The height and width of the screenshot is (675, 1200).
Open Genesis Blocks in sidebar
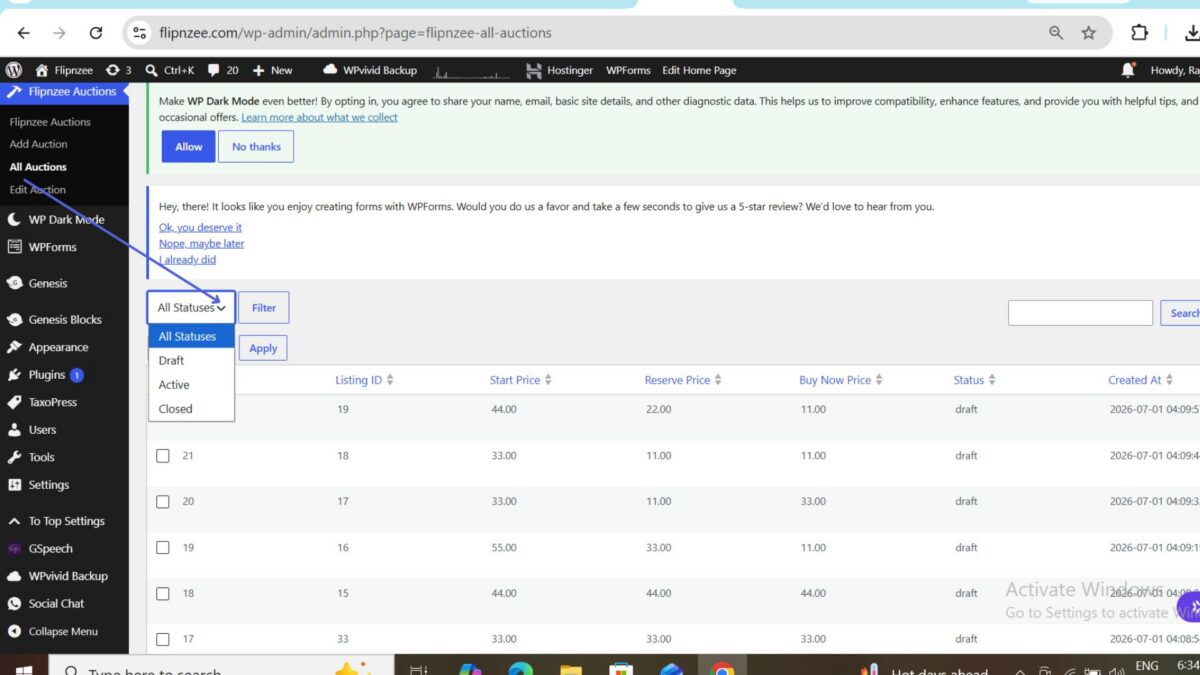pos(64,320)
